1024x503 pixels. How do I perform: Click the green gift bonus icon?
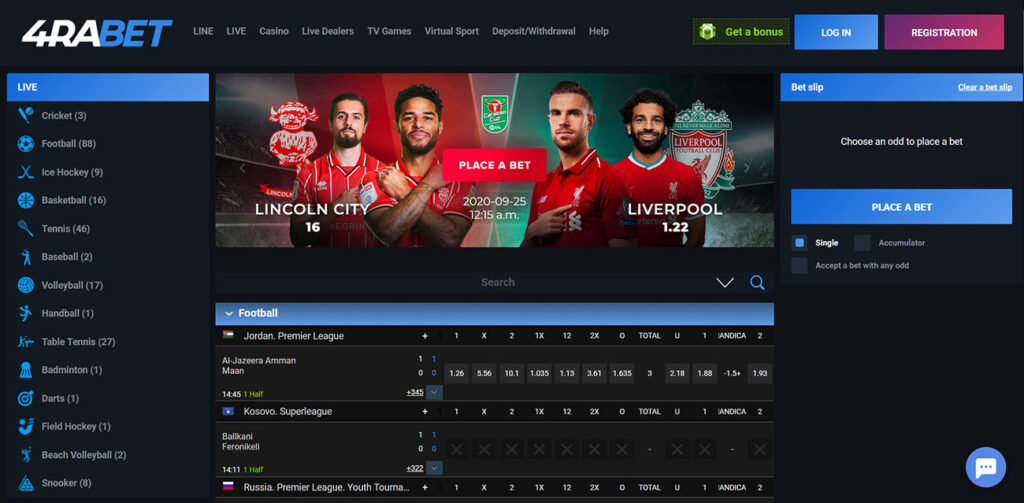(x=707, y=31)
